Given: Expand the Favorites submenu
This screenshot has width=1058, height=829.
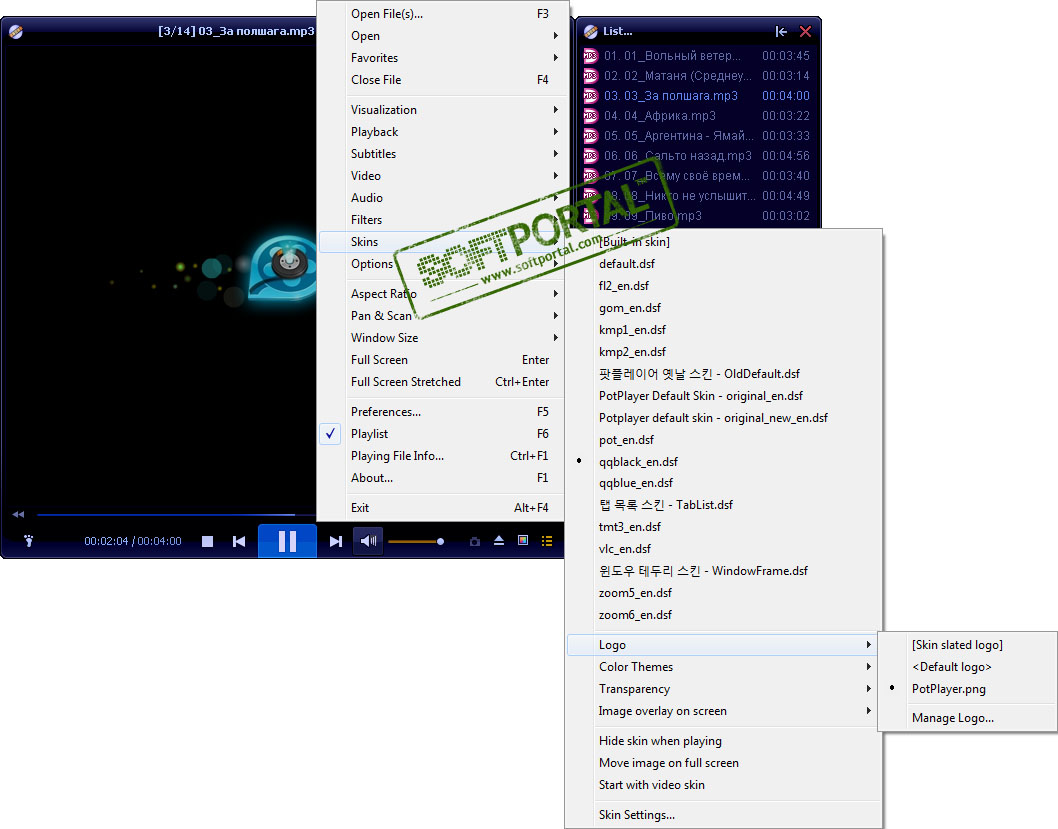Looking at the screenshot, I should pos(441,58).
